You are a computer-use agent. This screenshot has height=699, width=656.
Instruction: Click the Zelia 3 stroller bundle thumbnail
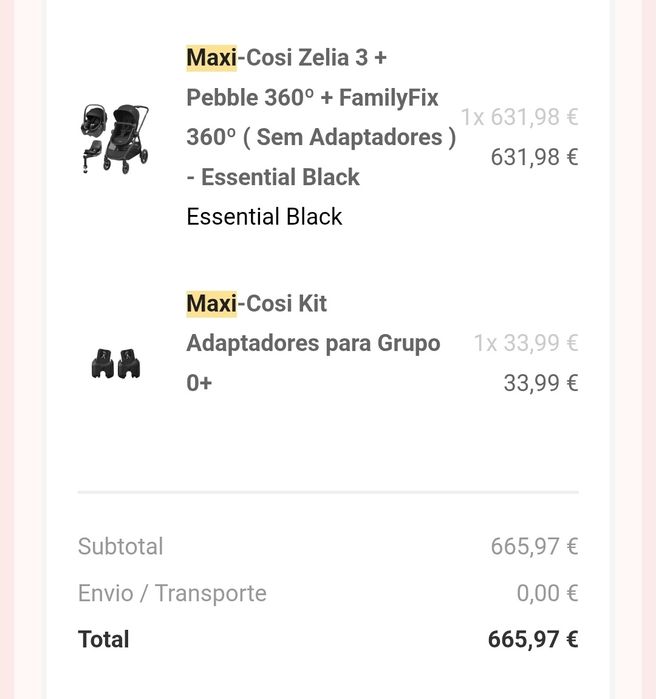coord(115,138)
